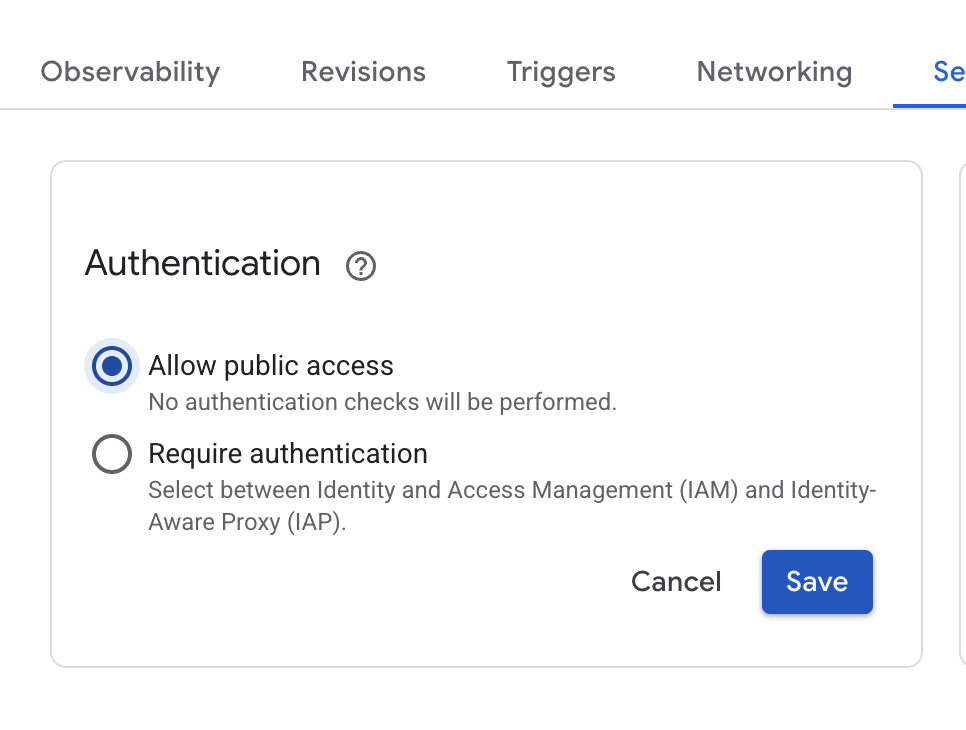This screenshot has height=730, width=966.
Task: Click the 'Allow public access' label text
Action: click(271, 366)
